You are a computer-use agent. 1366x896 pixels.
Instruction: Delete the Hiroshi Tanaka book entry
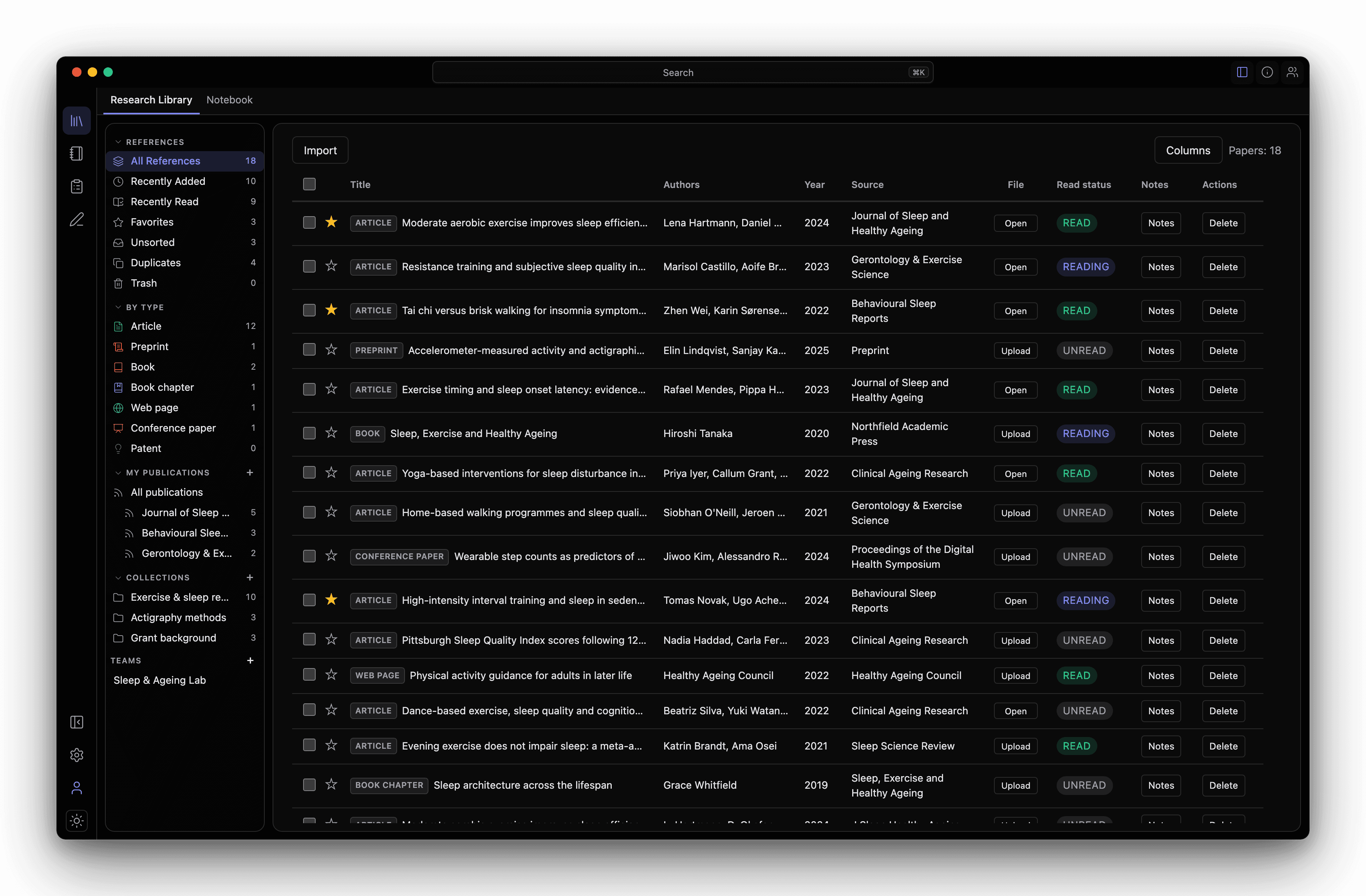1223,434
